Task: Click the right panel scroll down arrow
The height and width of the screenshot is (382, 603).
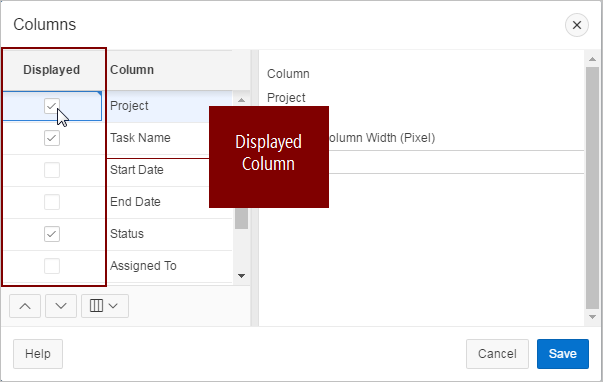Action: pos(592,317)
